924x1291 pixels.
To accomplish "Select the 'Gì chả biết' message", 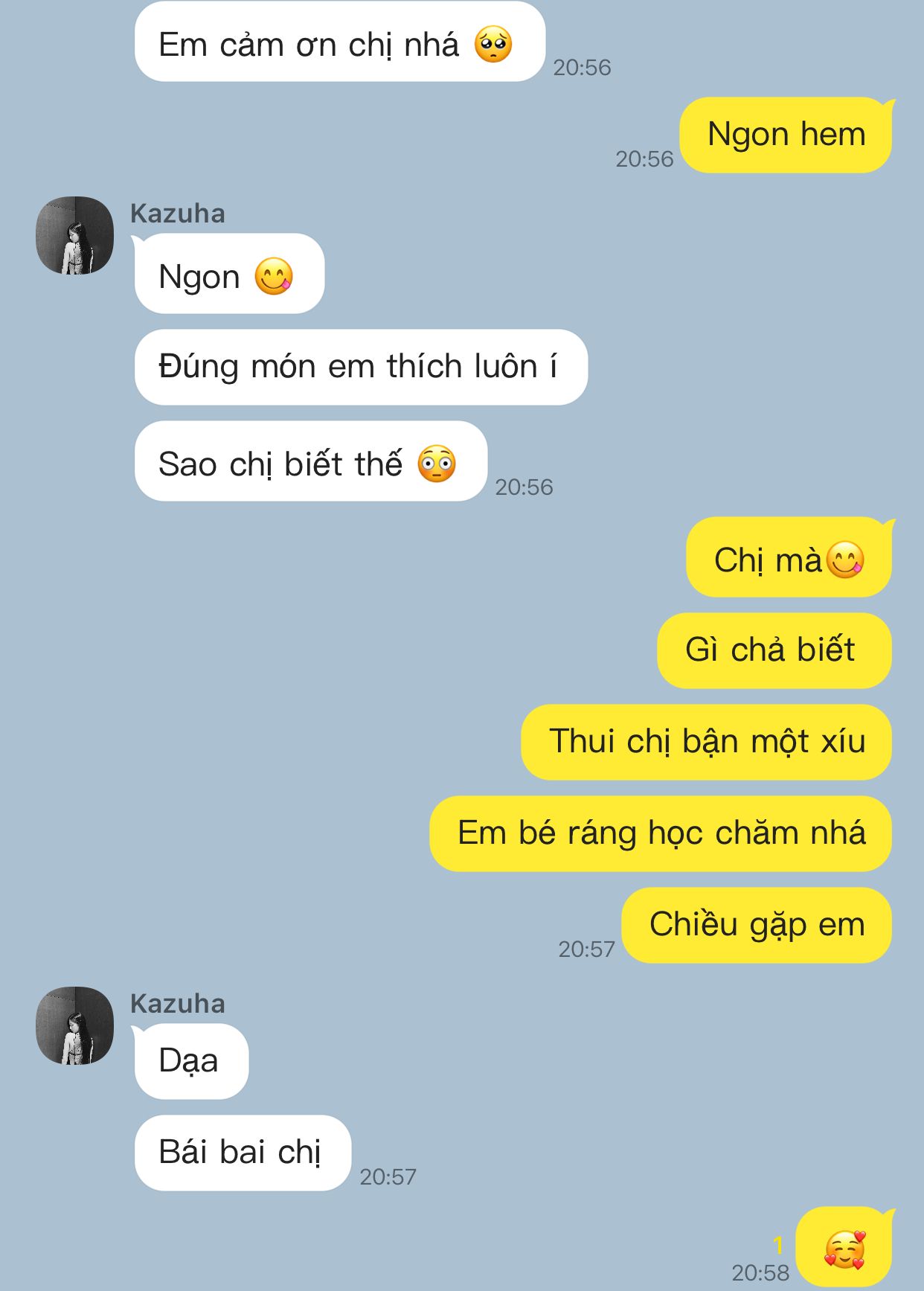I will 774,650.
